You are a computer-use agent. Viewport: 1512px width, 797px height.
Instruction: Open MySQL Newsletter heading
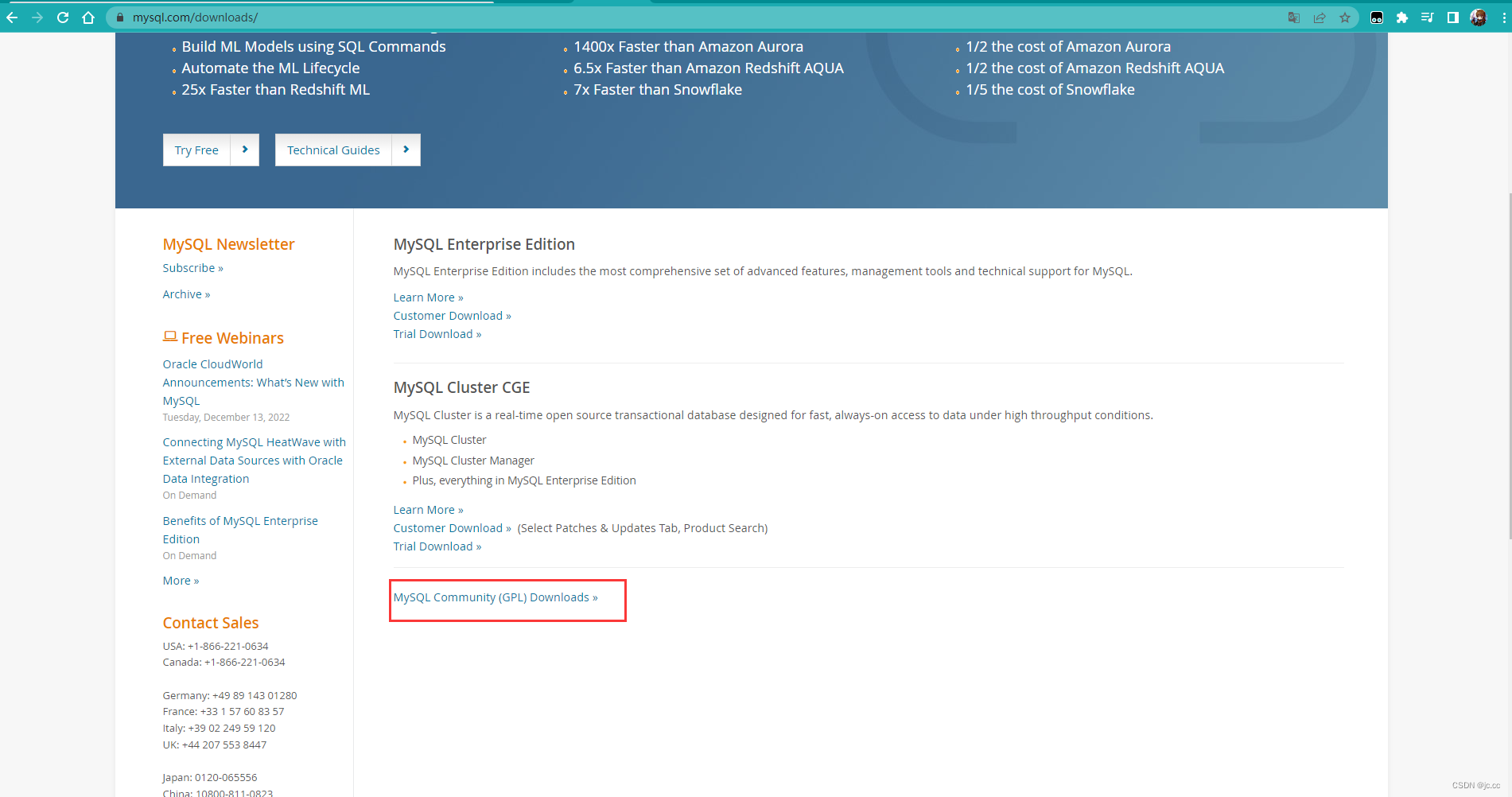tap(229, 244)
